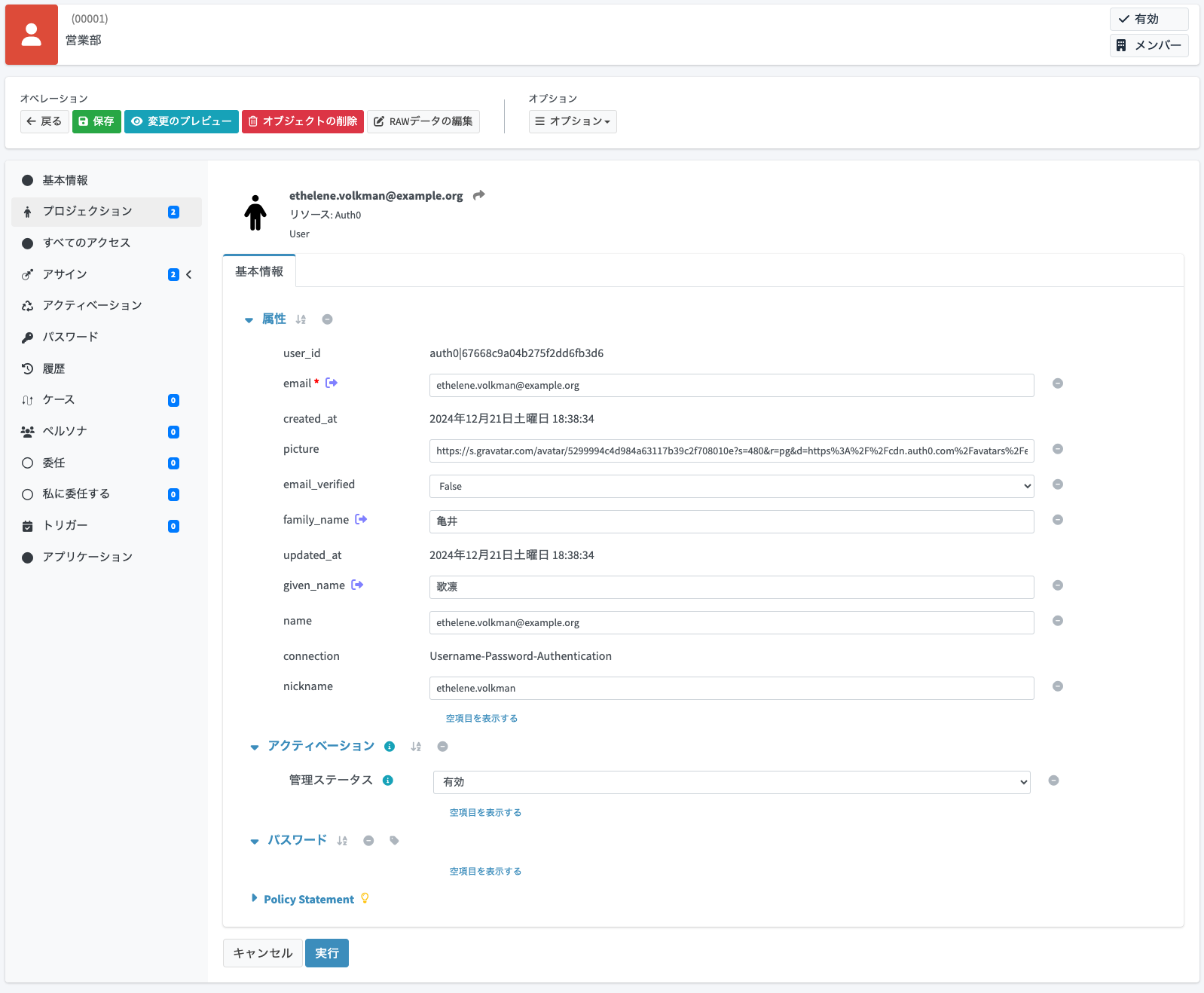Open the 管理ステータス 有効 dropdown

[732, 782]
